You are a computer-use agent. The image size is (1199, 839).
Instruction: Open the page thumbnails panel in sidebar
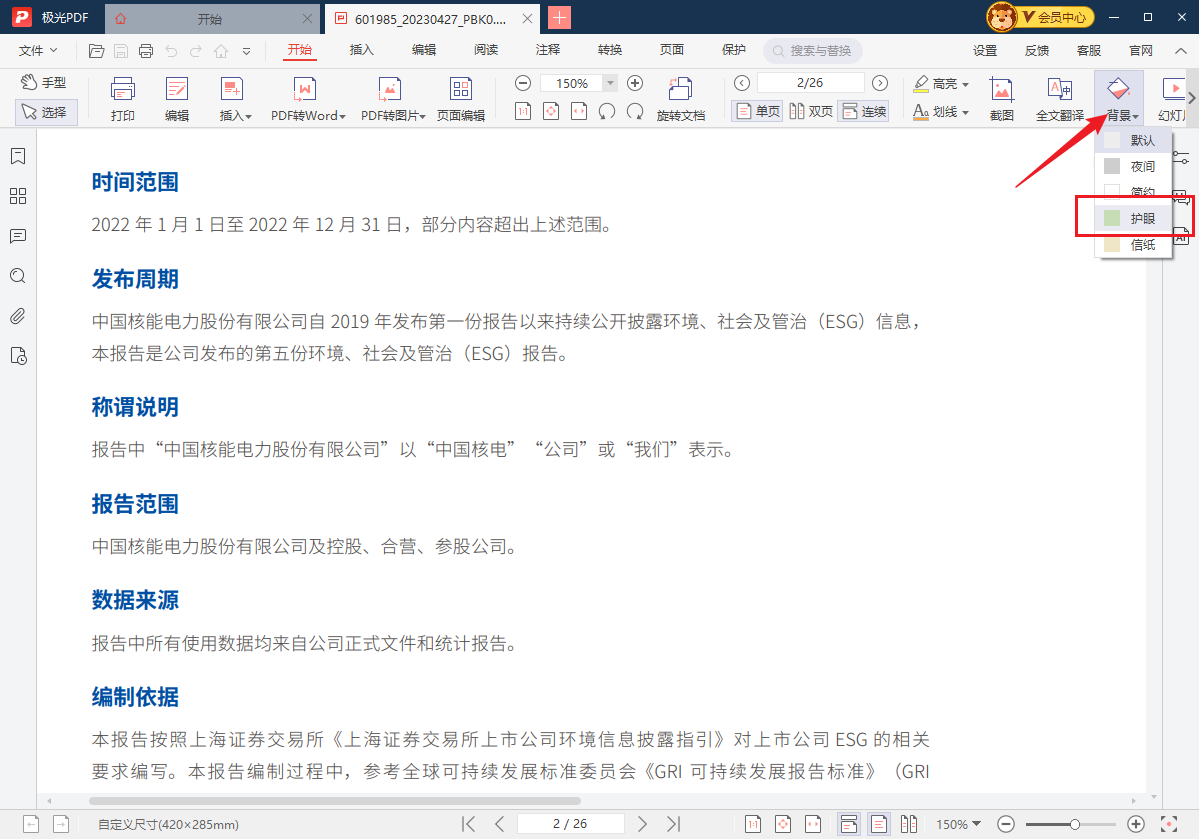18,196
